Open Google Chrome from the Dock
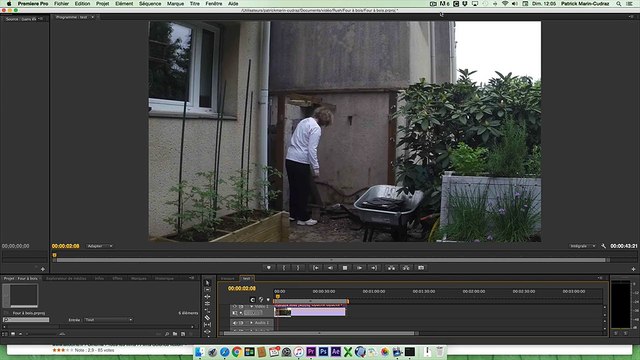This screenshot has height=360, width=640. 237,351
